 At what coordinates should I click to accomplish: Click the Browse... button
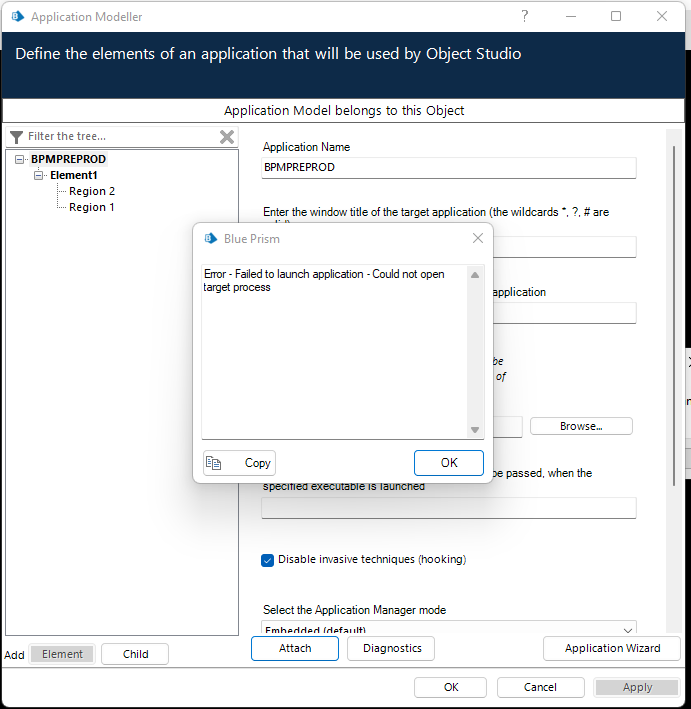(x=581, y=426)
